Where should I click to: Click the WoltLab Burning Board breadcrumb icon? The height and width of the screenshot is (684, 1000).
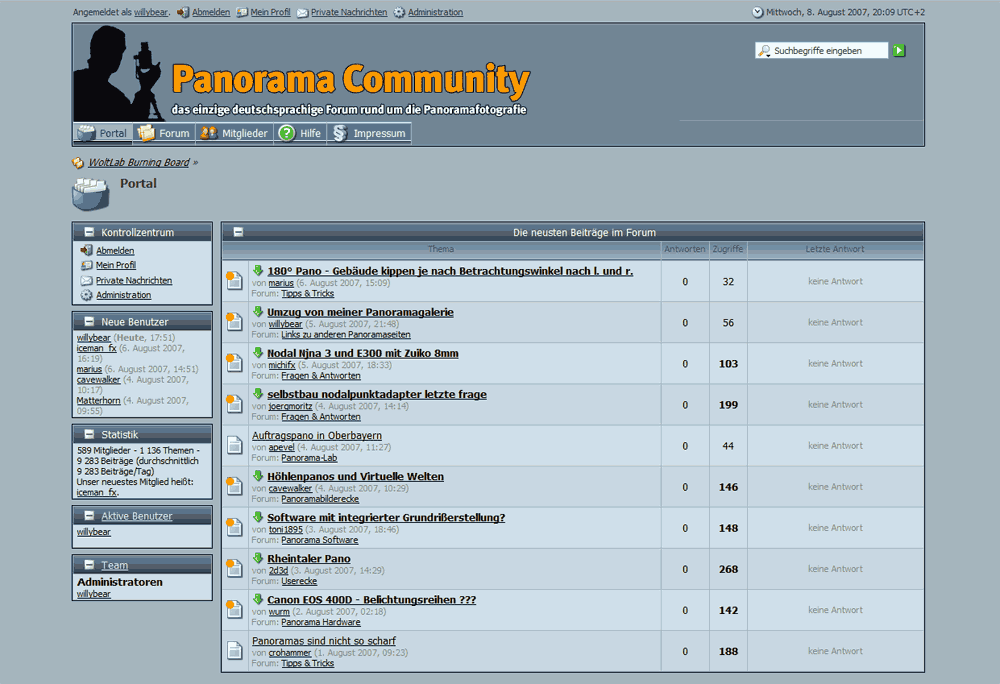78,163
